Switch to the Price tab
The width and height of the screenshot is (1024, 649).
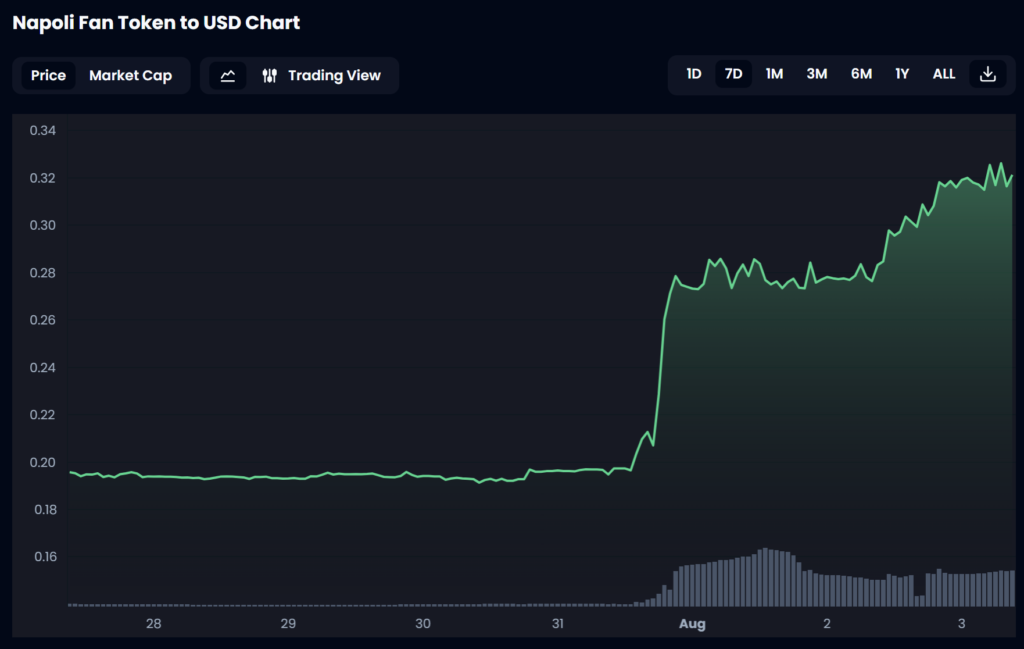(48, 76)
